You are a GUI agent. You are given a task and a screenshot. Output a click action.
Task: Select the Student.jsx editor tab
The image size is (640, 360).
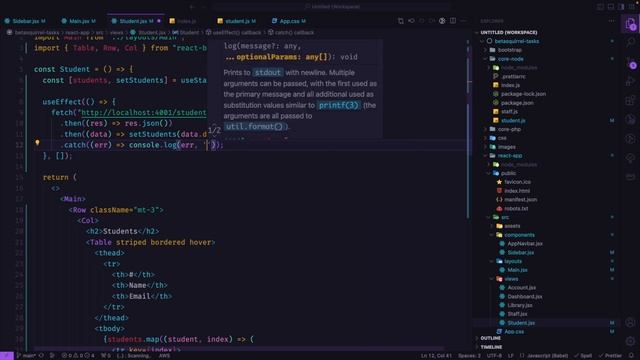136,21
